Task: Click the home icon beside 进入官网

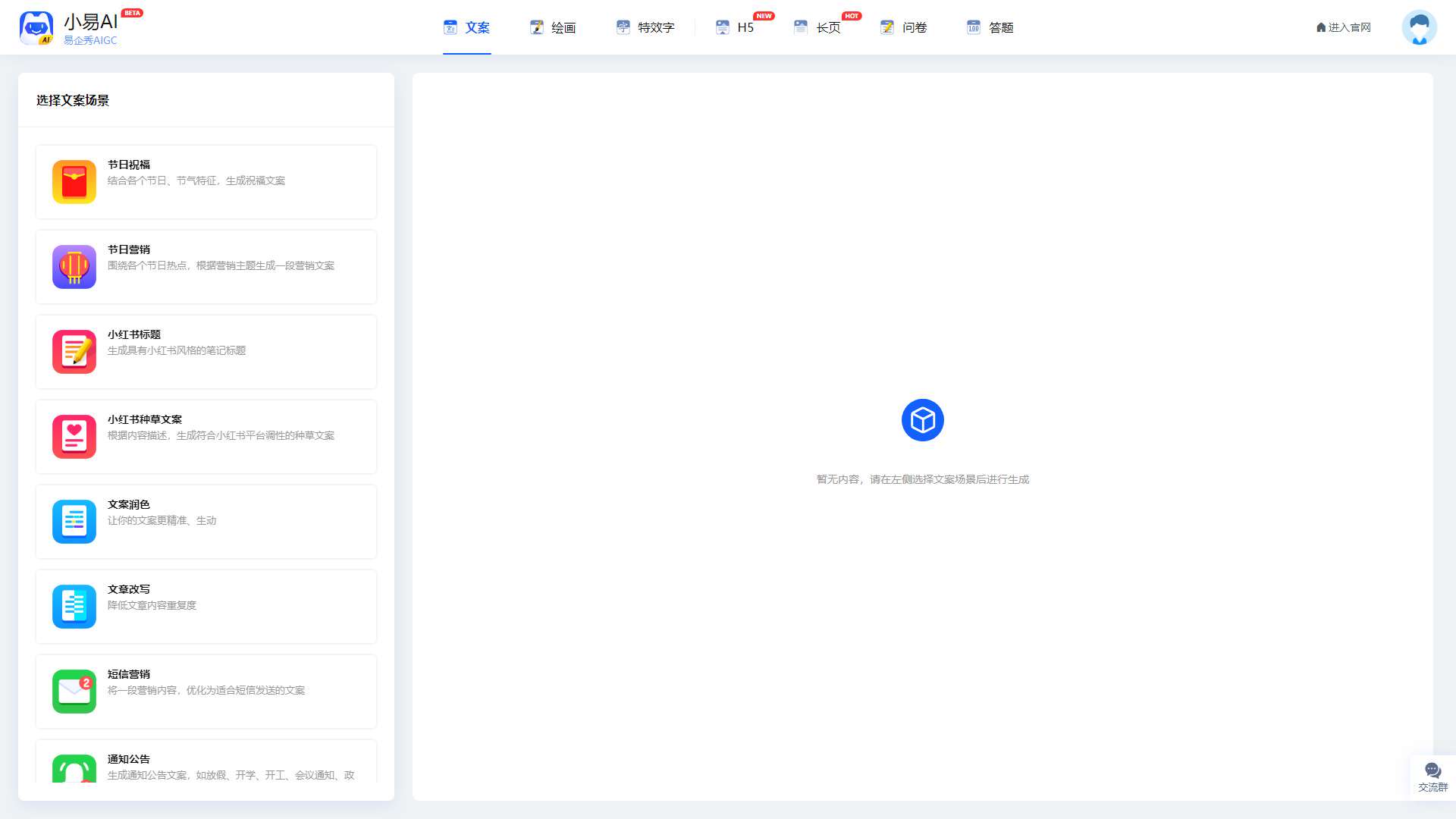Action: coord(1321,27)
